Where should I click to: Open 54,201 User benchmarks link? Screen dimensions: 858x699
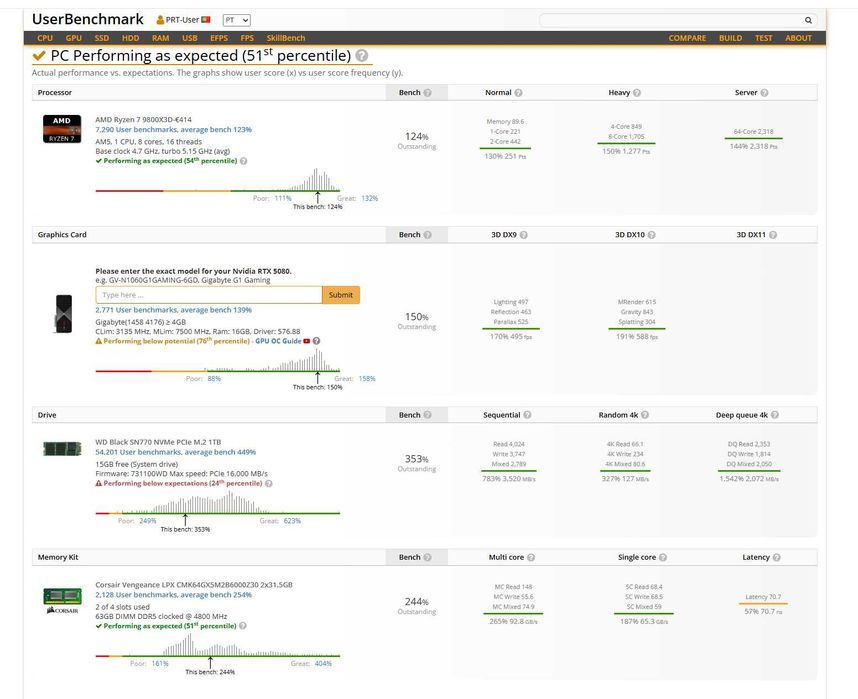(x=176, y=452)
